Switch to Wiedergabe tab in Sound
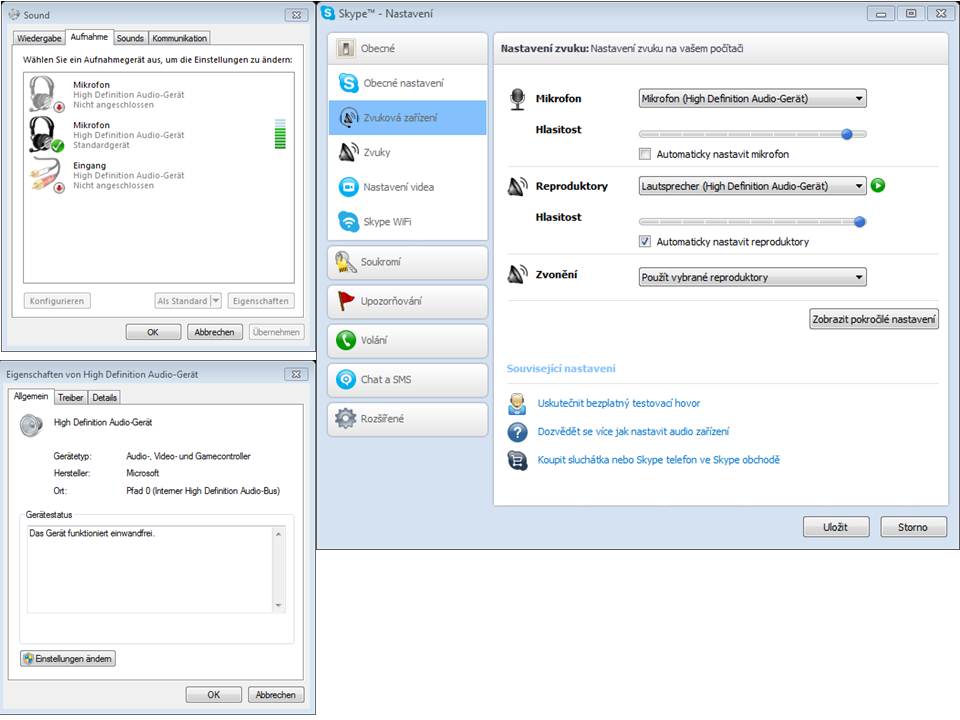The width and height of the screenshot is (960, 720). point(39,38)
